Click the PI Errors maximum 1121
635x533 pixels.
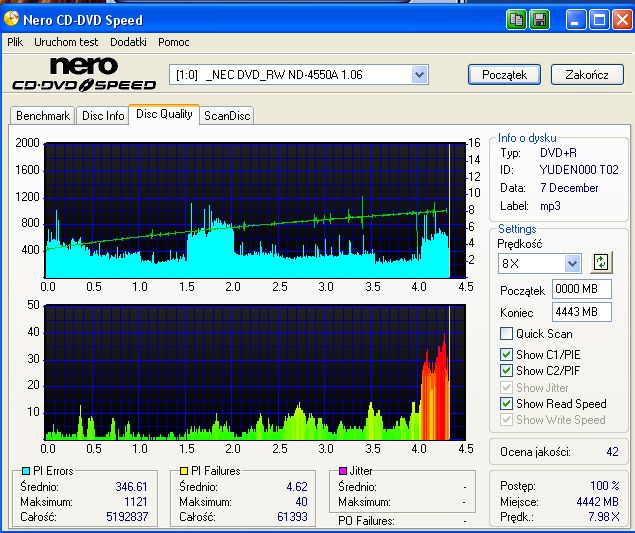click(136, 502)
